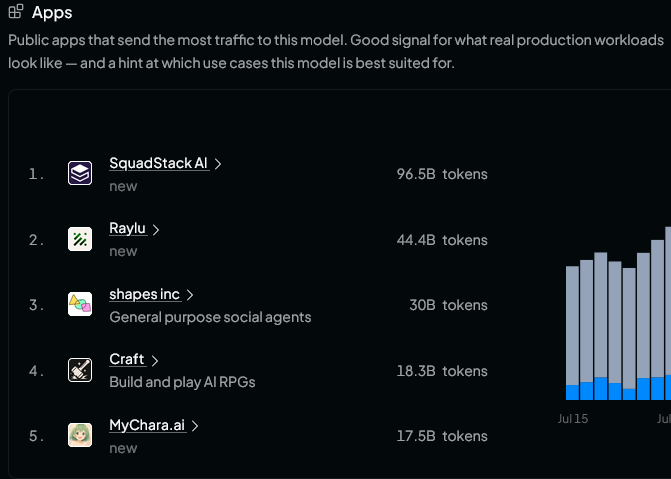The height and width of the screenshot is (479, 671).
Task: Click the chevron next to Craft
Action: 154,361
